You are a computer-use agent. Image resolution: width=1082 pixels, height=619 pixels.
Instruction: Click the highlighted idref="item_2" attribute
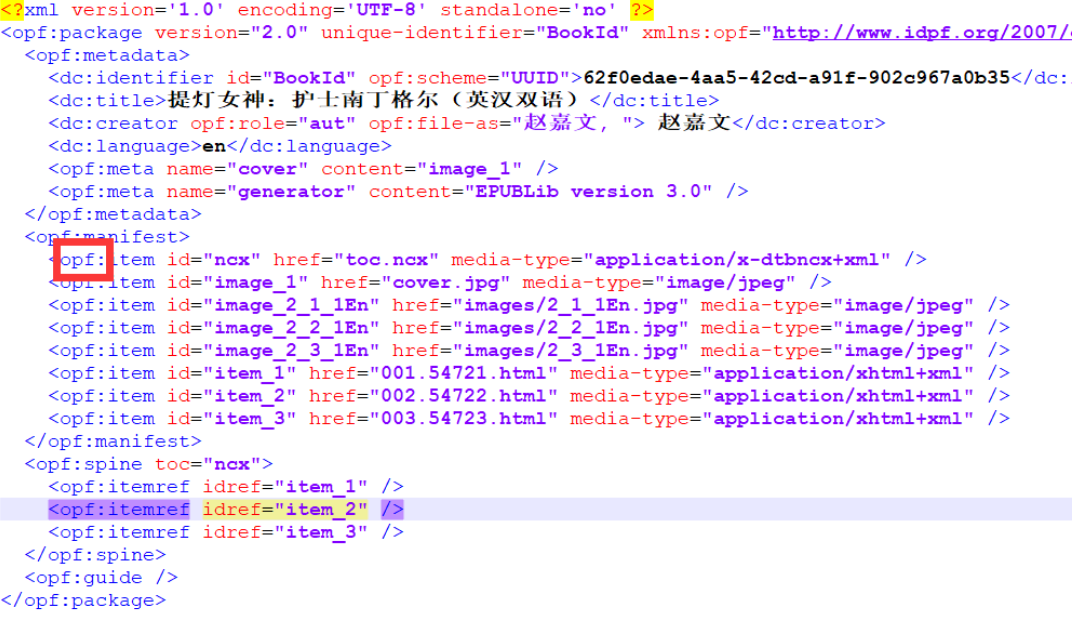[x=284, y=510]
